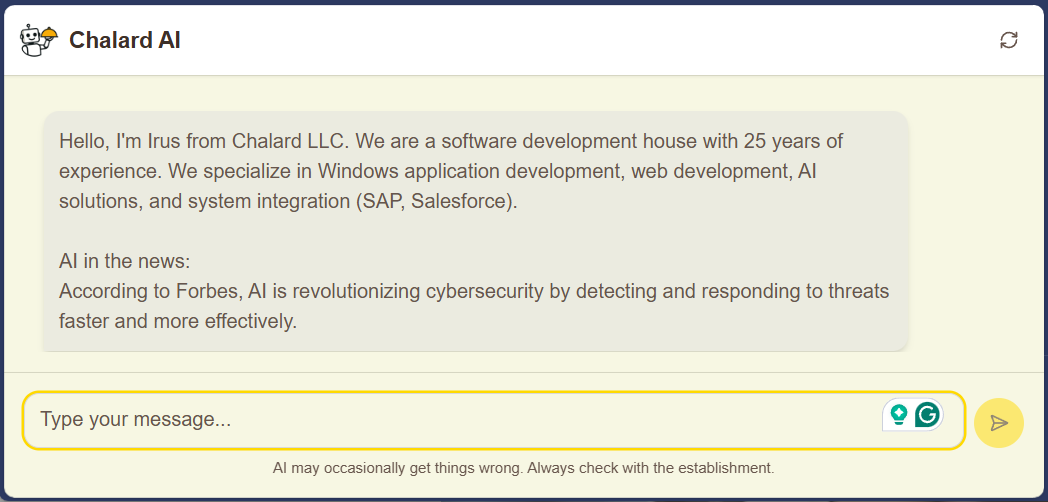1048x502 pixels.
Task: Click "Always check with the establishment" text
Action: [651, 468]
